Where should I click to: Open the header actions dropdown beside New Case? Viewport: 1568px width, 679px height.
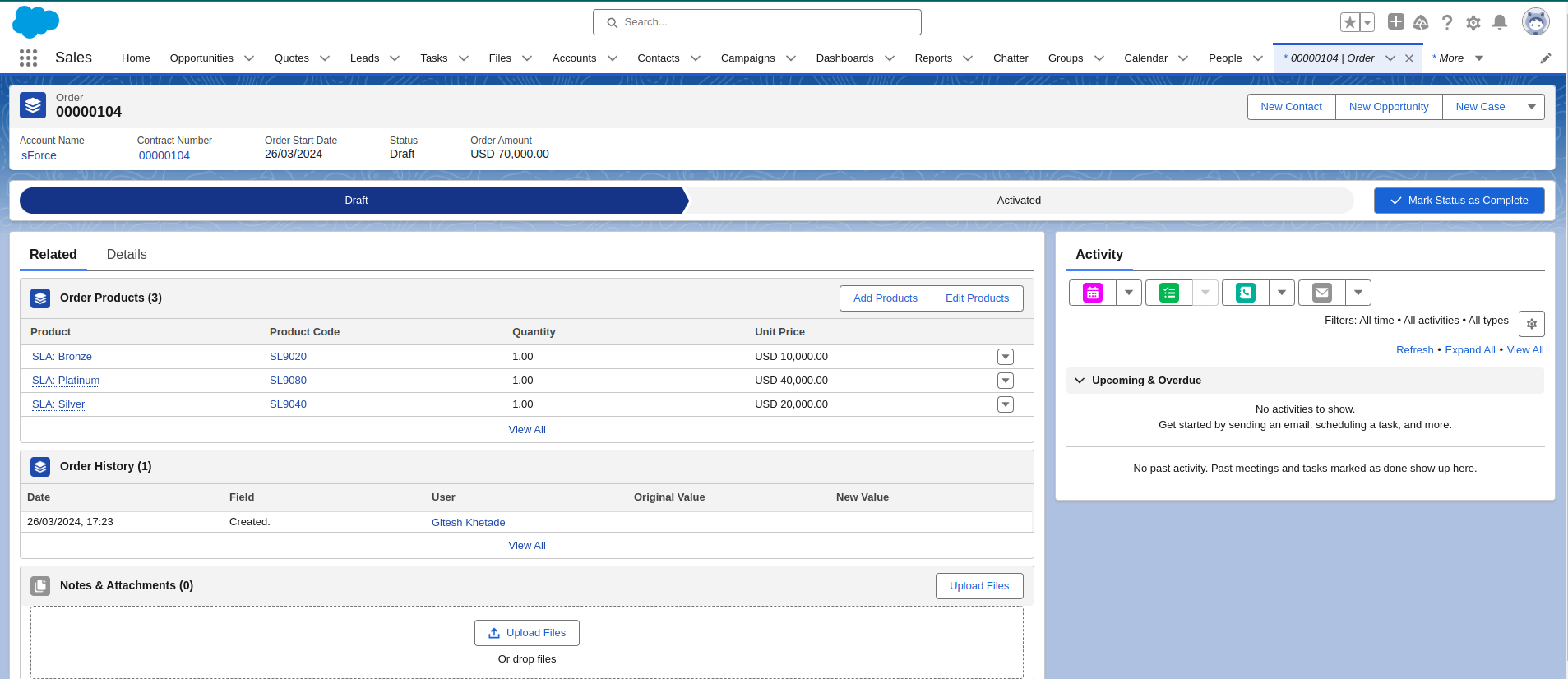click(1532, 107)
